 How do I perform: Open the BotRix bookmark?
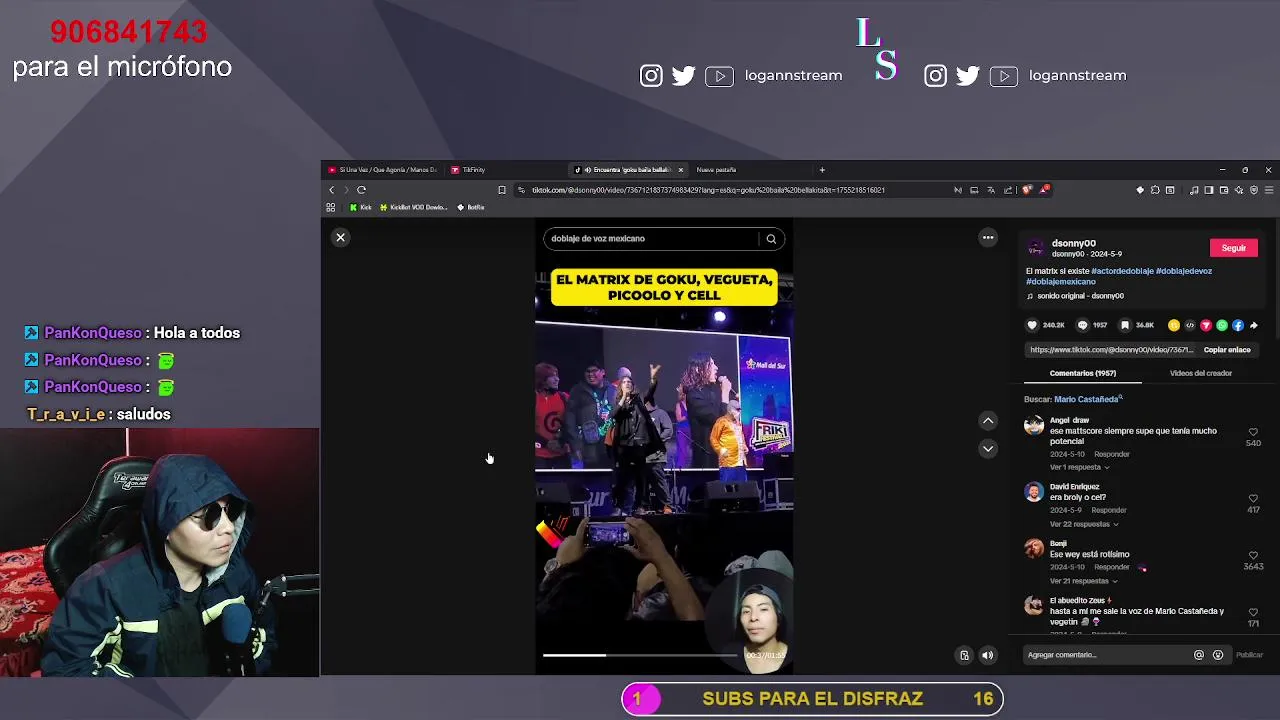click(470, 207)
